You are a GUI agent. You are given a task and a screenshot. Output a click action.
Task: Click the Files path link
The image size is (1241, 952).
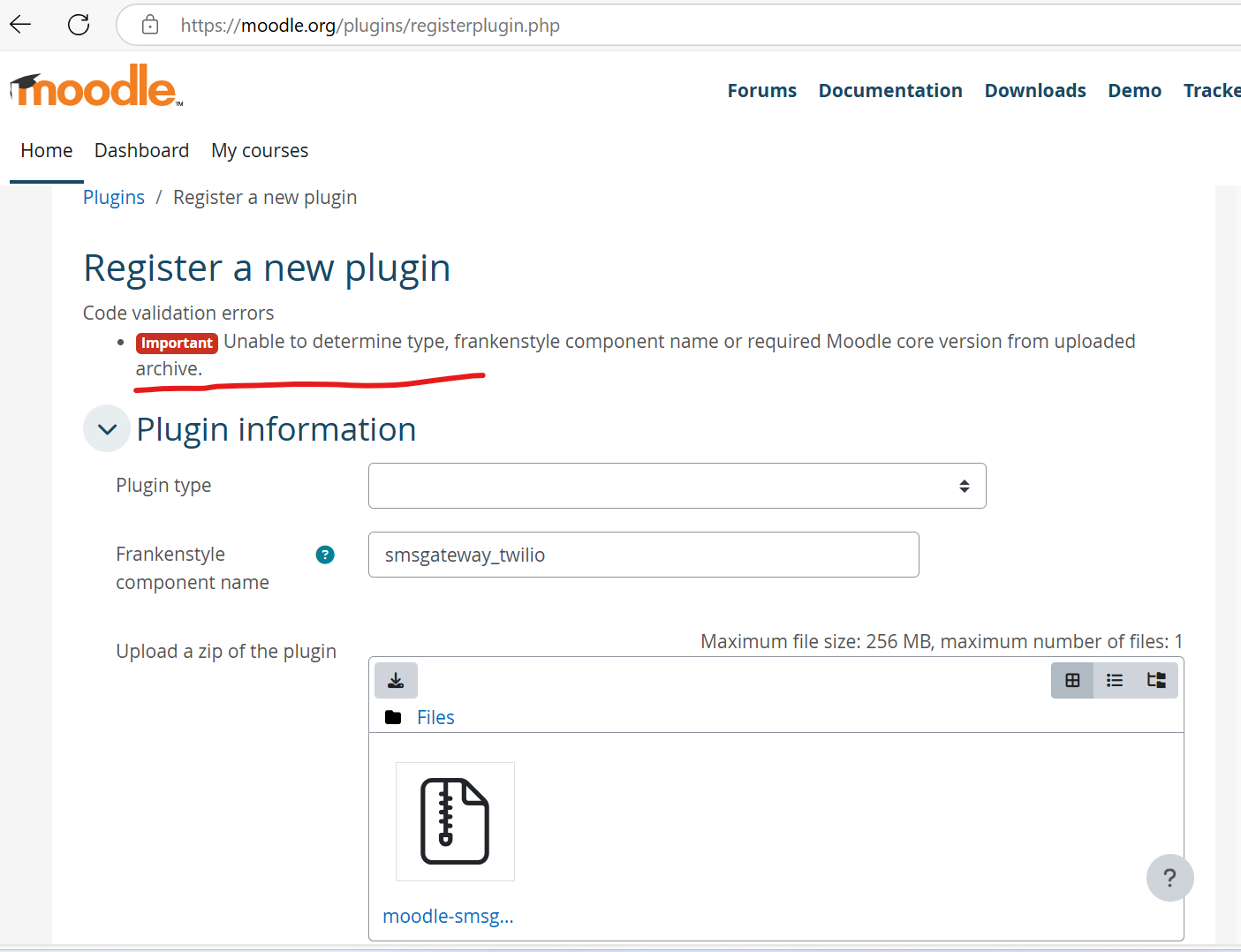pyautogui.click(x=435, y=717)
